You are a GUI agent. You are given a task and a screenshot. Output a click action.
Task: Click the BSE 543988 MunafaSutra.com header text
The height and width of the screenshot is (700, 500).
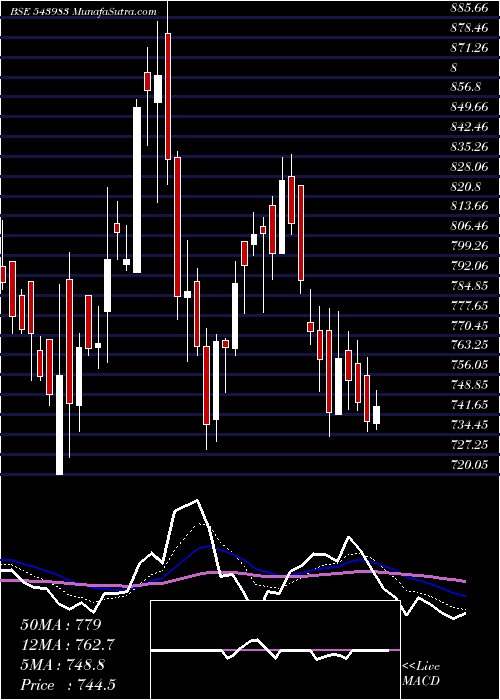[83, 12]
